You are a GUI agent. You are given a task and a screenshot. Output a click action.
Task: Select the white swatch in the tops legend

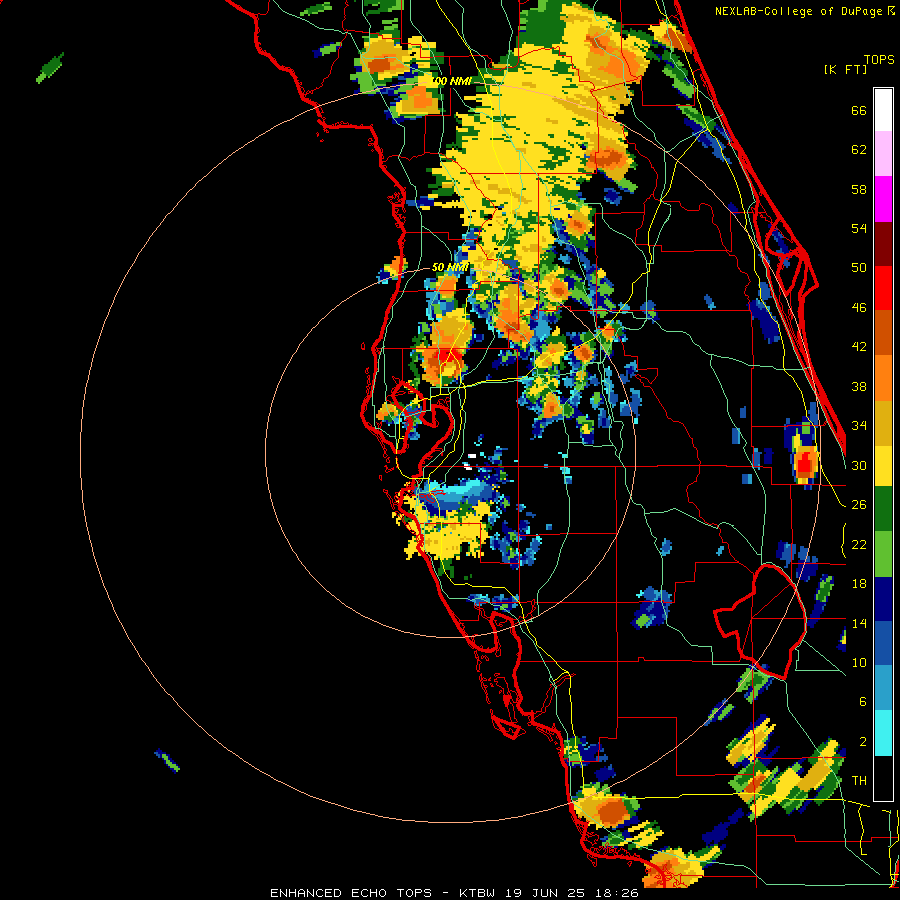click(x=883, y=110)
